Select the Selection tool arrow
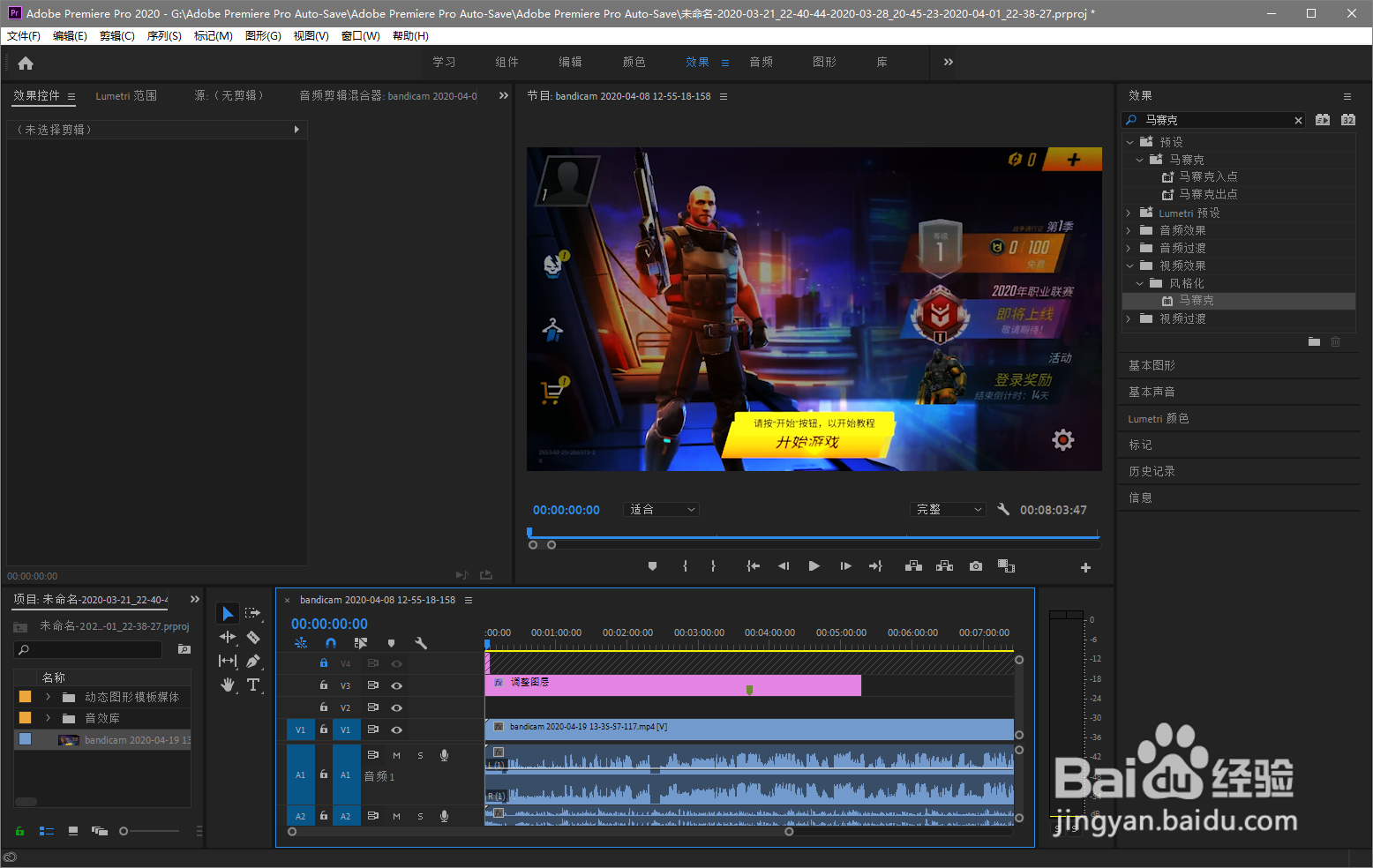1373x868 pixels. [228, 613]
